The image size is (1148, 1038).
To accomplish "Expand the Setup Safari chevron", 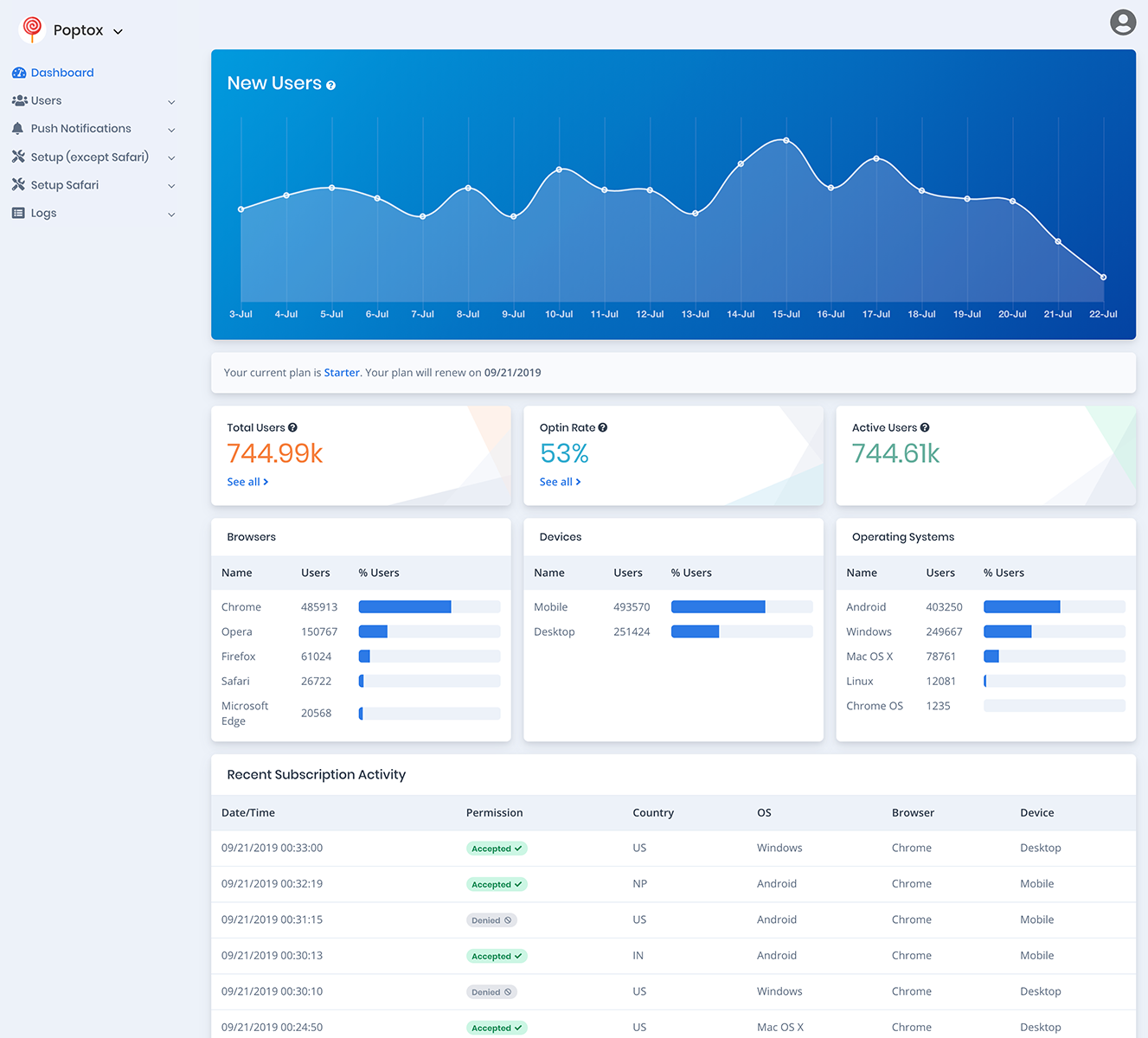I will (171, 186).
